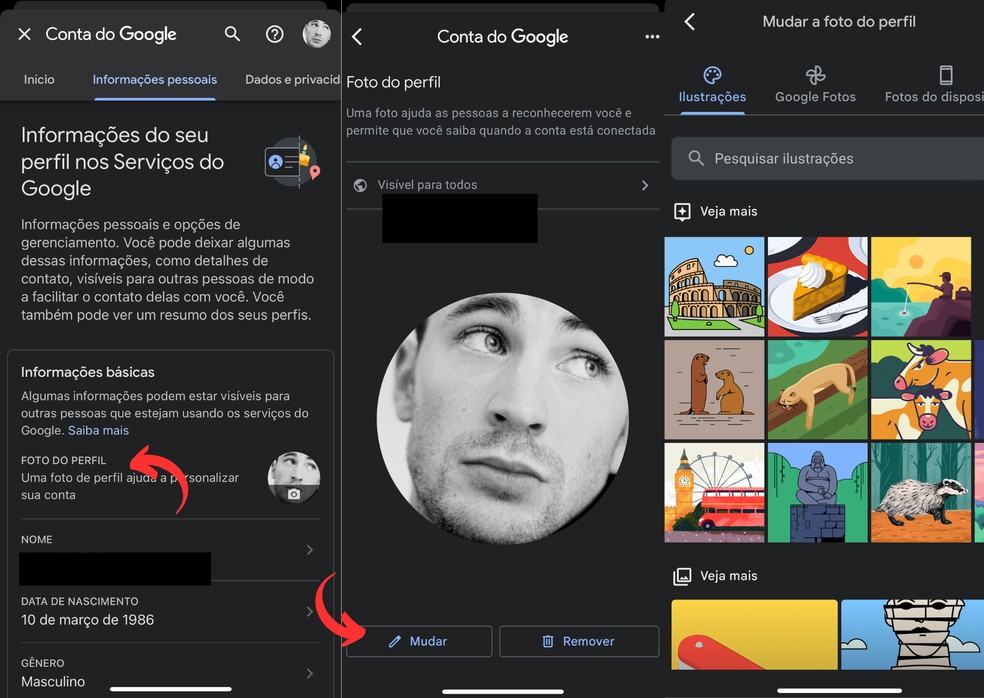Open the Dados e privacidade tab
This screenshot has width=984, height=698.
[293, 79]
